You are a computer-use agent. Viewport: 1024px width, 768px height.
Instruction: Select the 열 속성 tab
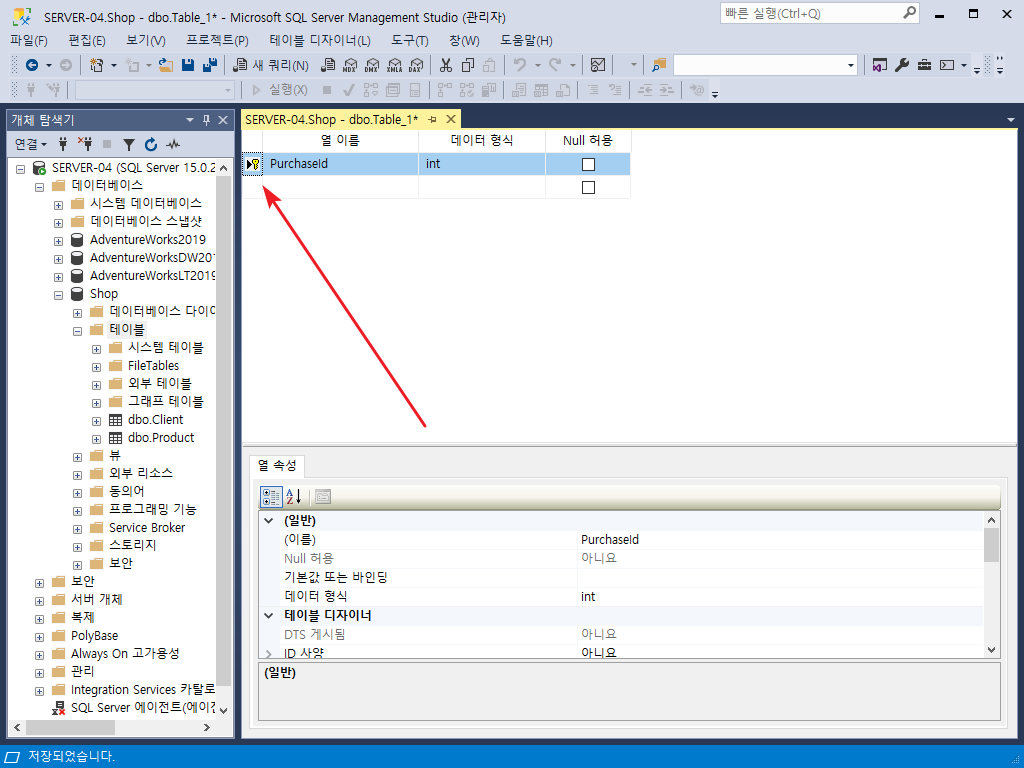point(277,466)
